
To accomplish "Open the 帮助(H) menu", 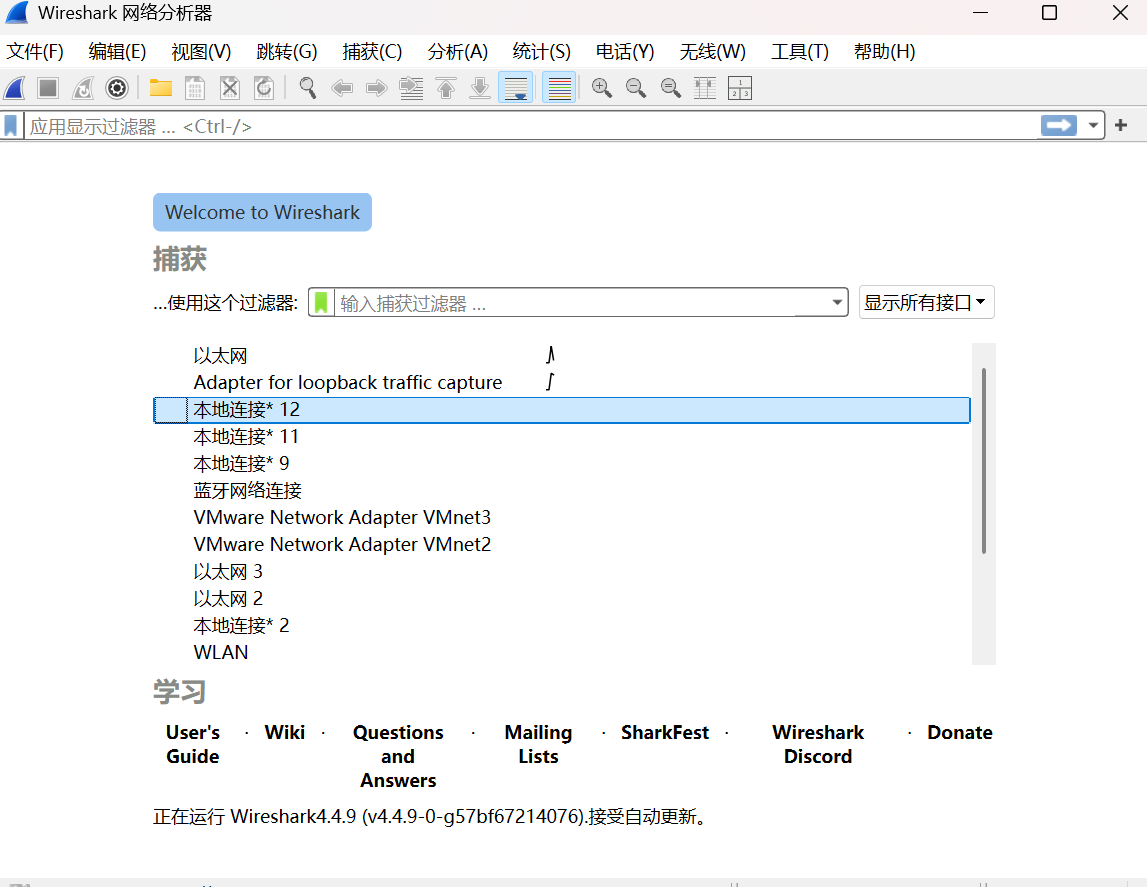I will coord(884,52).
